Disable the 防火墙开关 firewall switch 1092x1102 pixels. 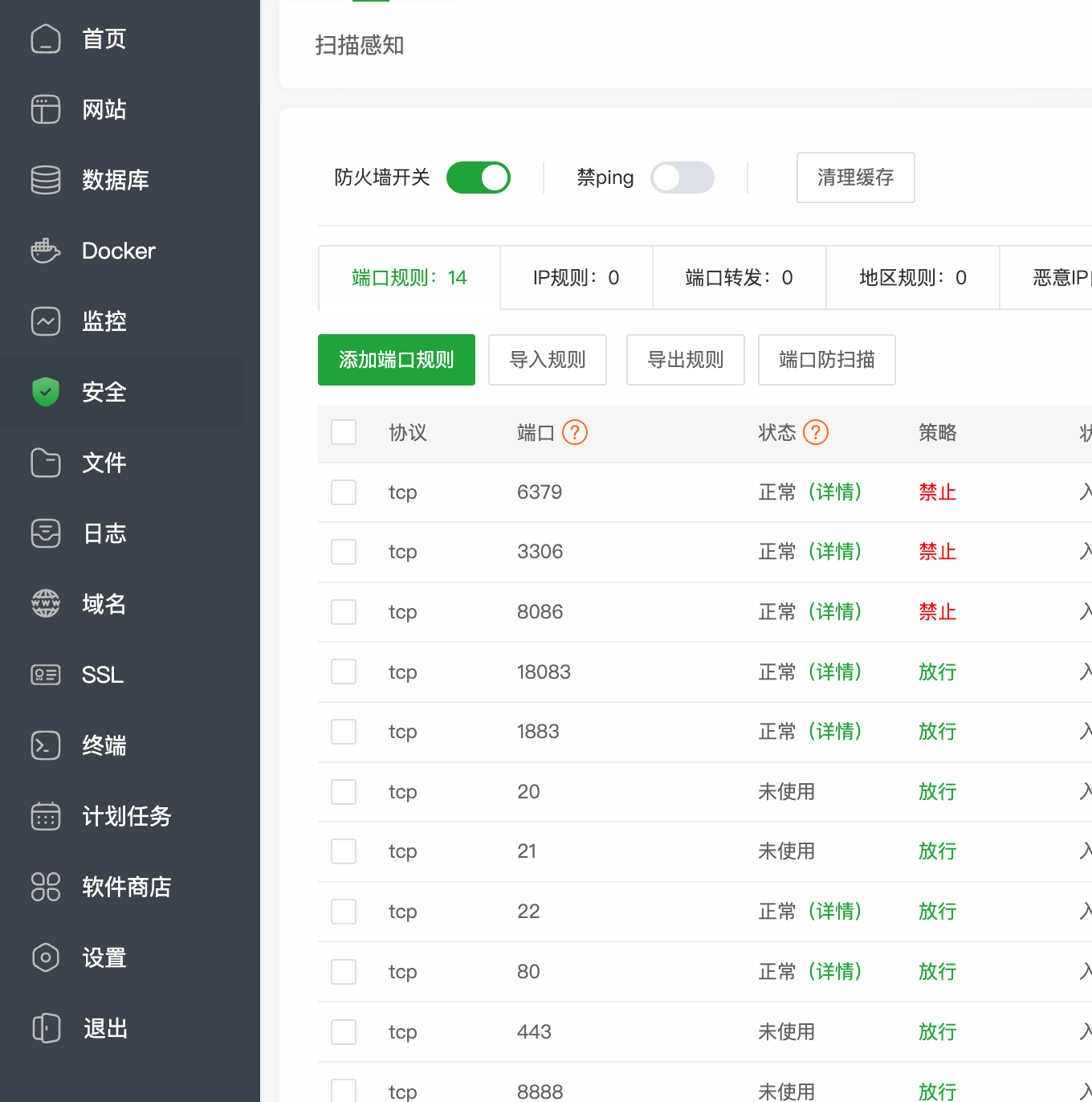coord(479,178)
